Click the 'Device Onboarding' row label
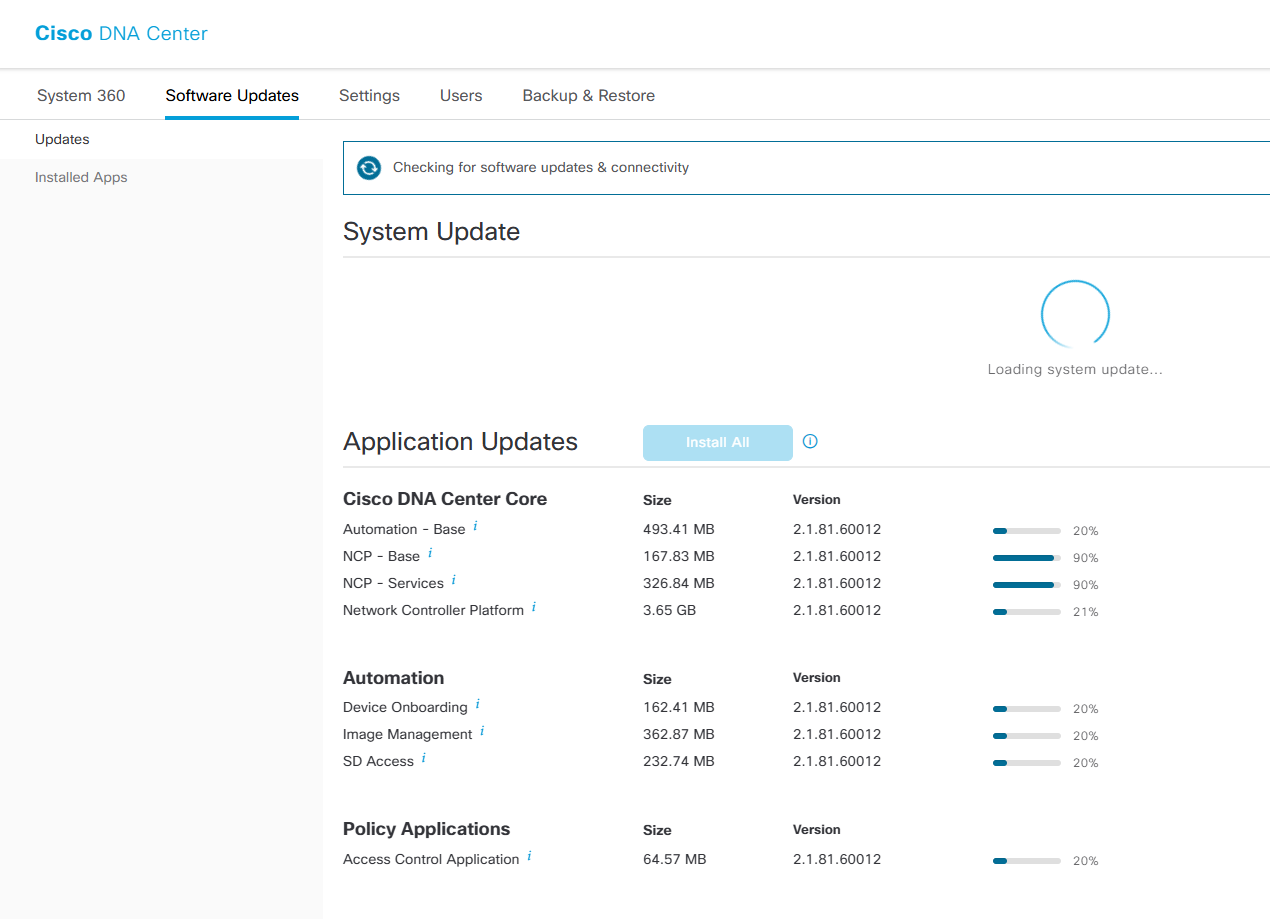Screen dimensions: 1270x919 [405, 707]
